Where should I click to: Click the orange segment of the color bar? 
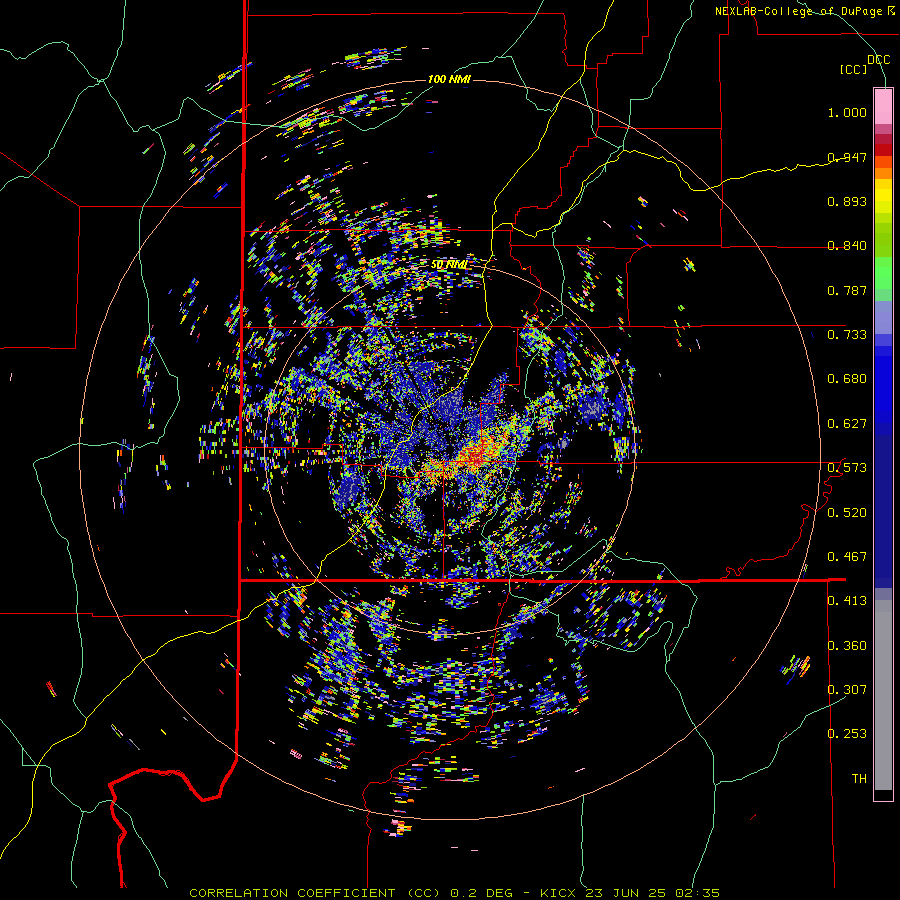click(883, 168)
